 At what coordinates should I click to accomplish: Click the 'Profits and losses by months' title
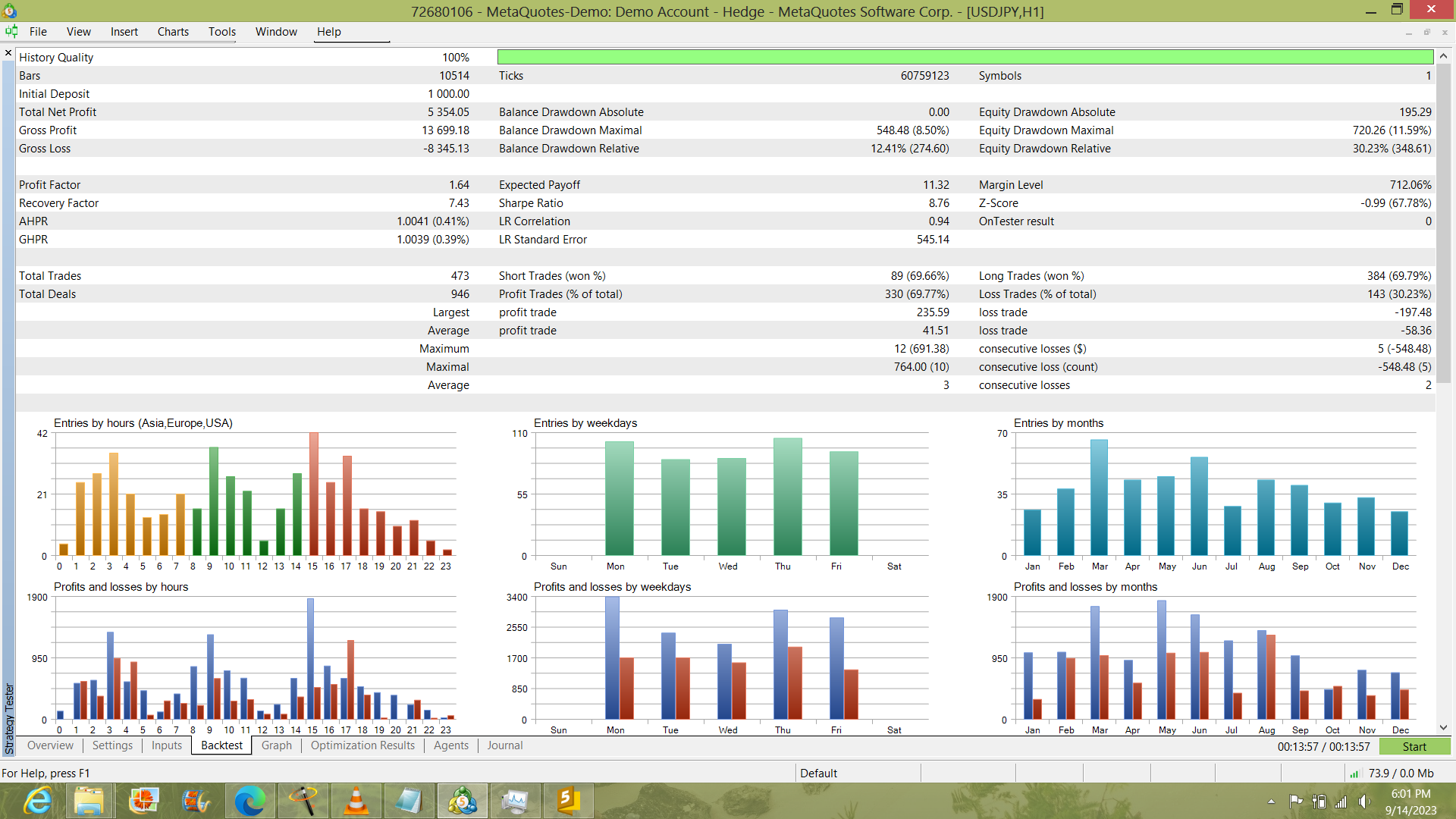pyautogui.click(x=1085, y=586)
